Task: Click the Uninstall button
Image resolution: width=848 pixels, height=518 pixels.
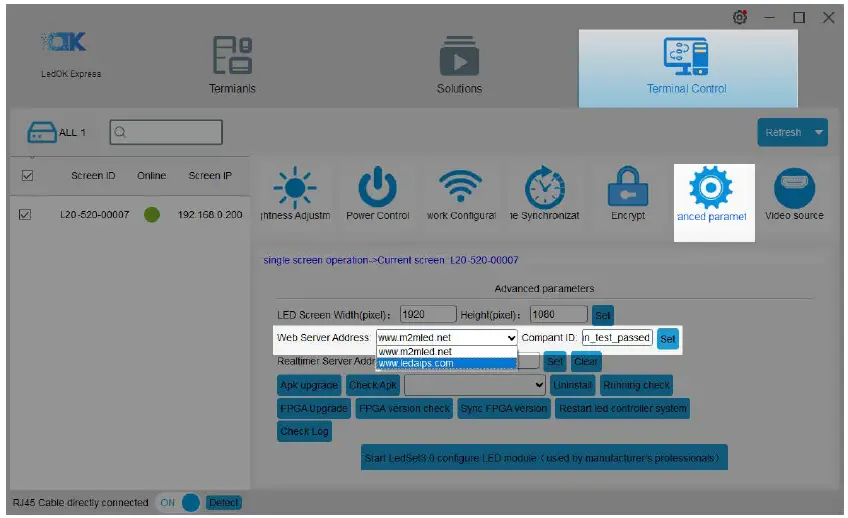Action: point(572,385)
